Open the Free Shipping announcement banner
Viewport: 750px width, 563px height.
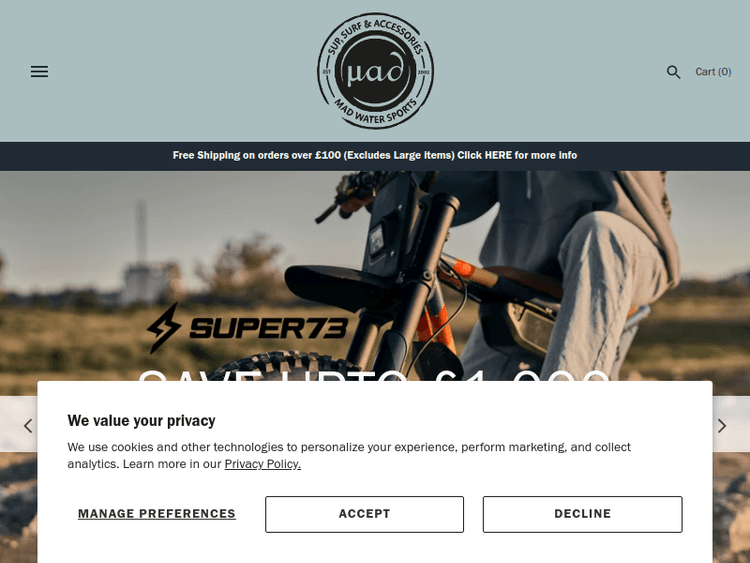click(x=375, y=155)
